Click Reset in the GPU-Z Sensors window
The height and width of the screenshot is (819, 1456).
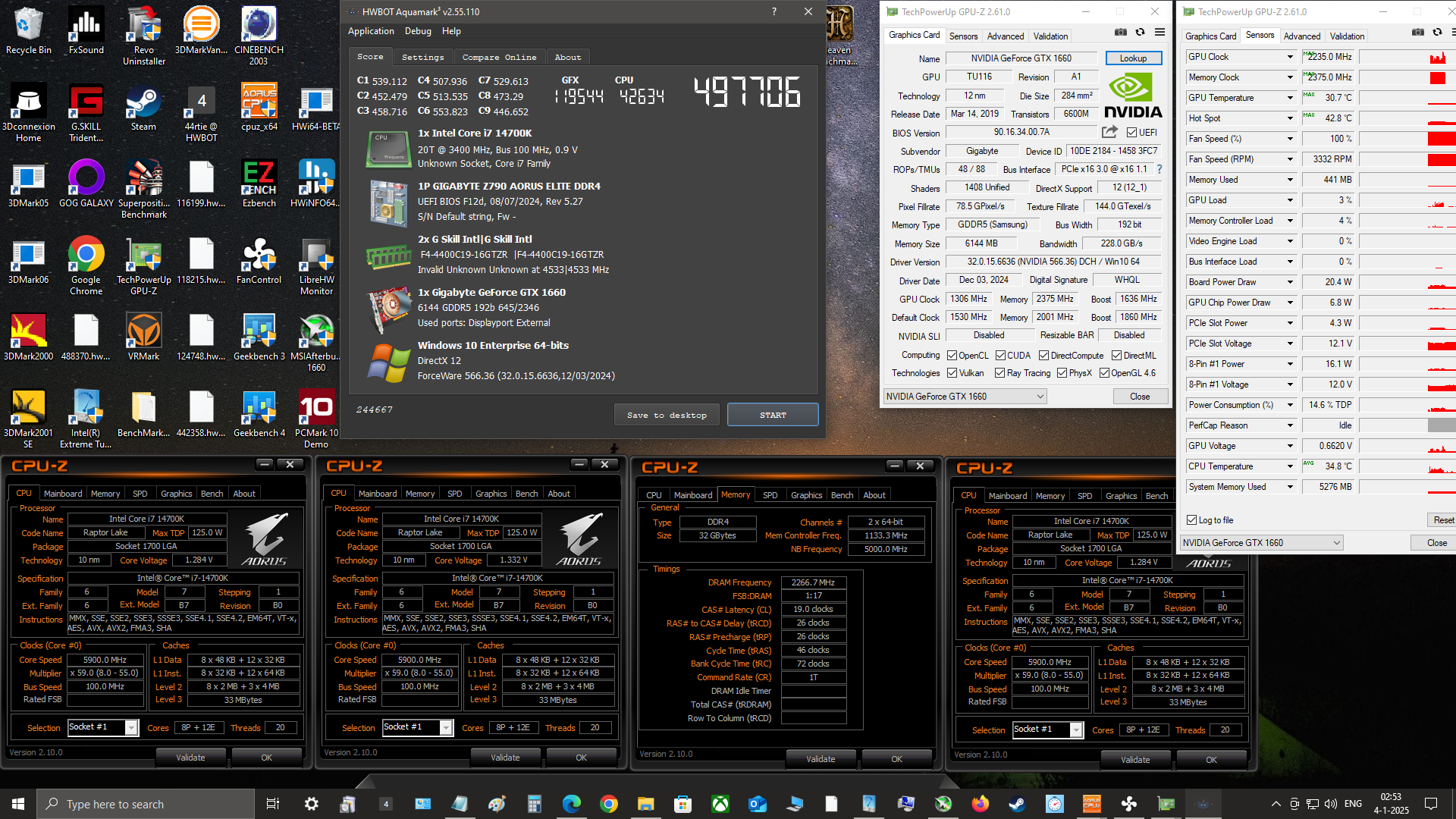pyautogui.click(x=1443, y=519)
